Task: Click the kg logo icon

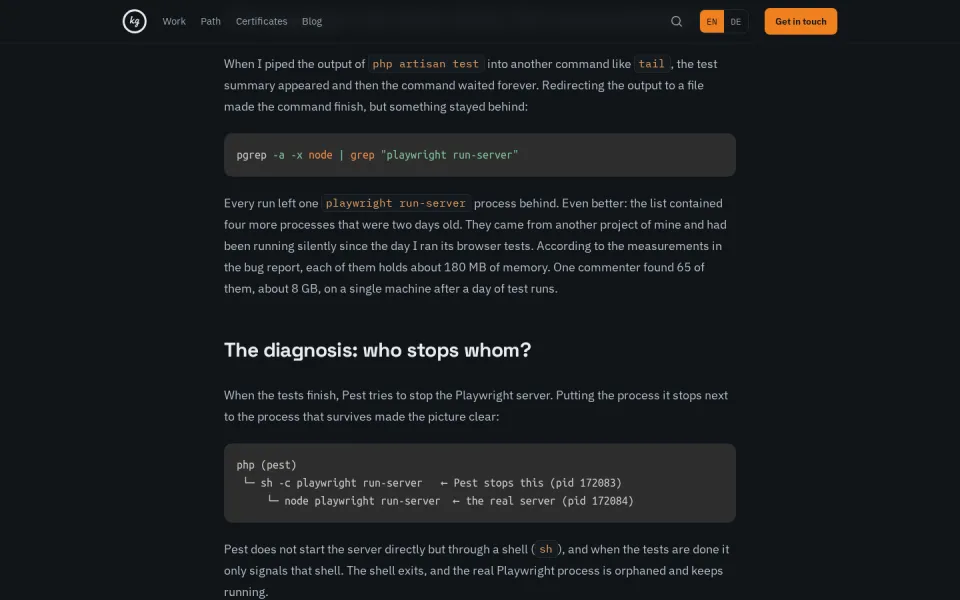Action: pos(134,21)
